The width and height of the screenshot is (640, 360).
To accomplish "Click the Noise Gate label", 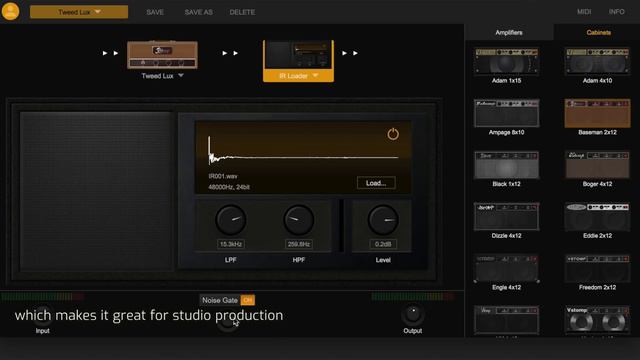I will pos(220,300).
